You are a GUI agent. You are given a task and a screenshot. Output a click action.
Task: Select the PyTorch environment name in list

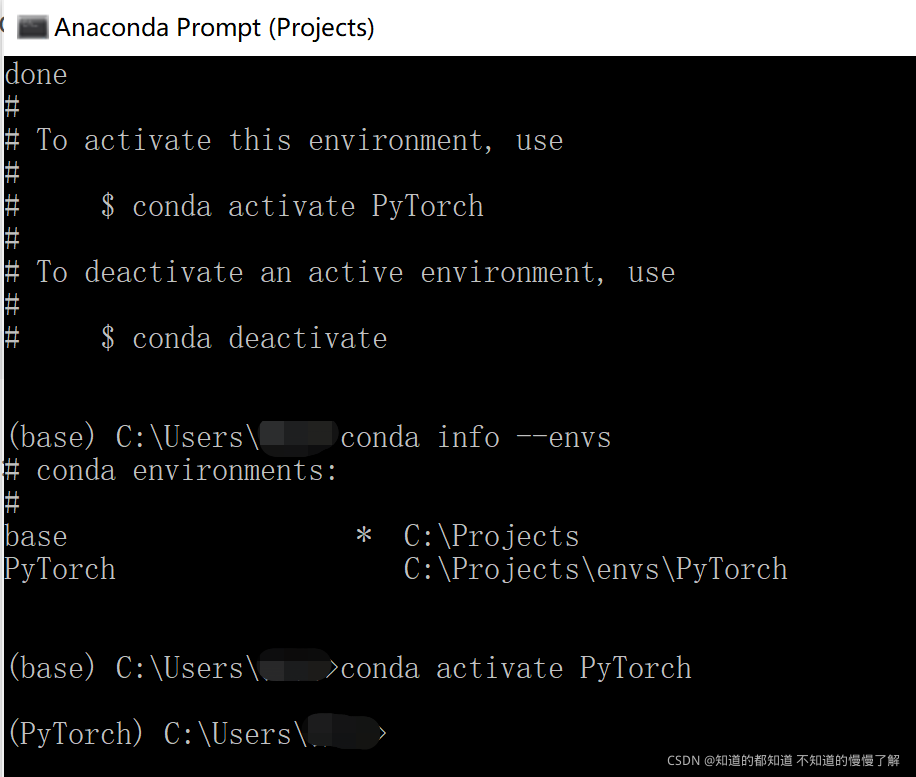pos(58,569)
